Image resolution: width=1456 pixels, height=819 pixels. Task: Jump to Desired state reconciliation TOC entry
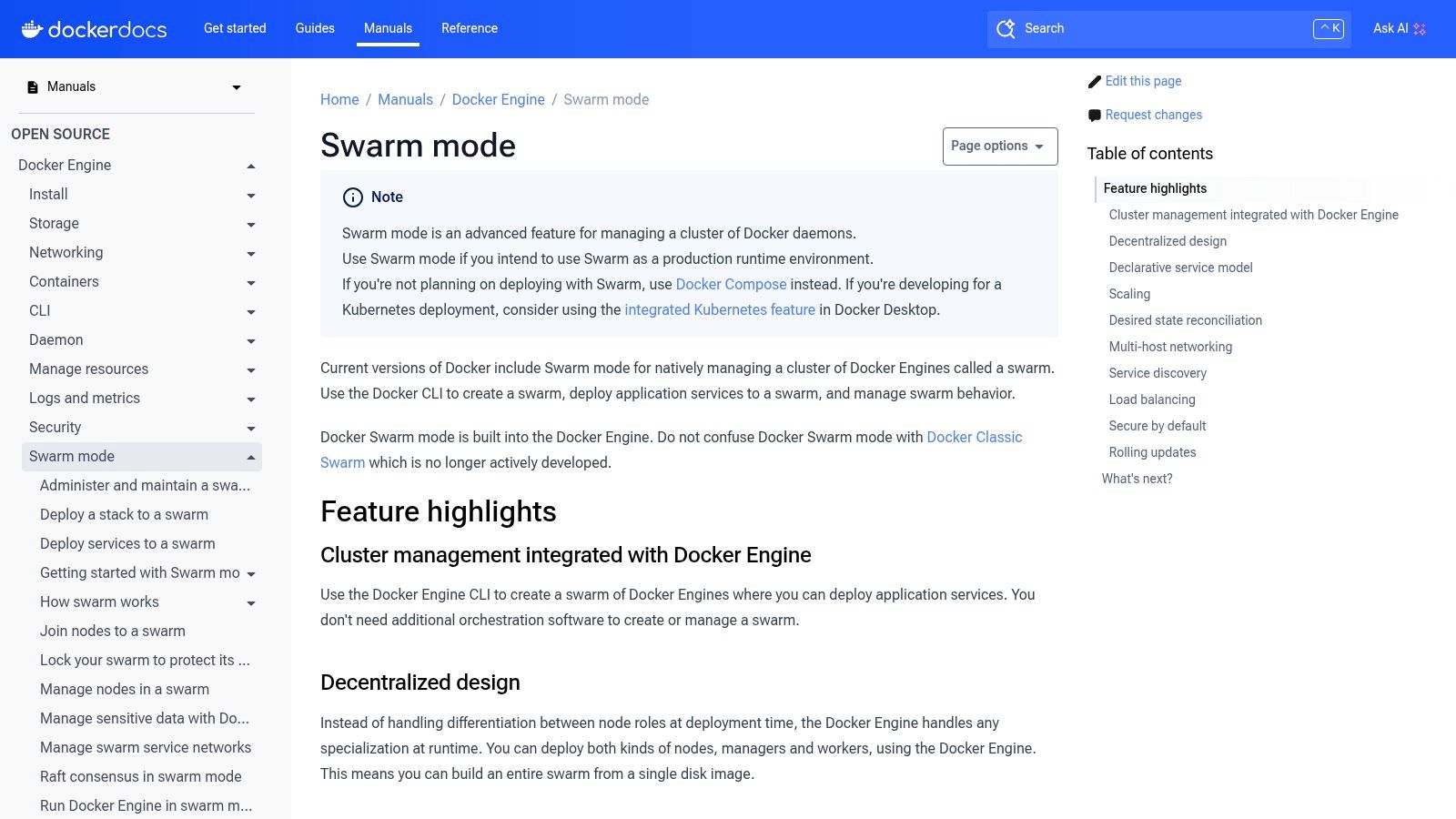point(1185,320)
